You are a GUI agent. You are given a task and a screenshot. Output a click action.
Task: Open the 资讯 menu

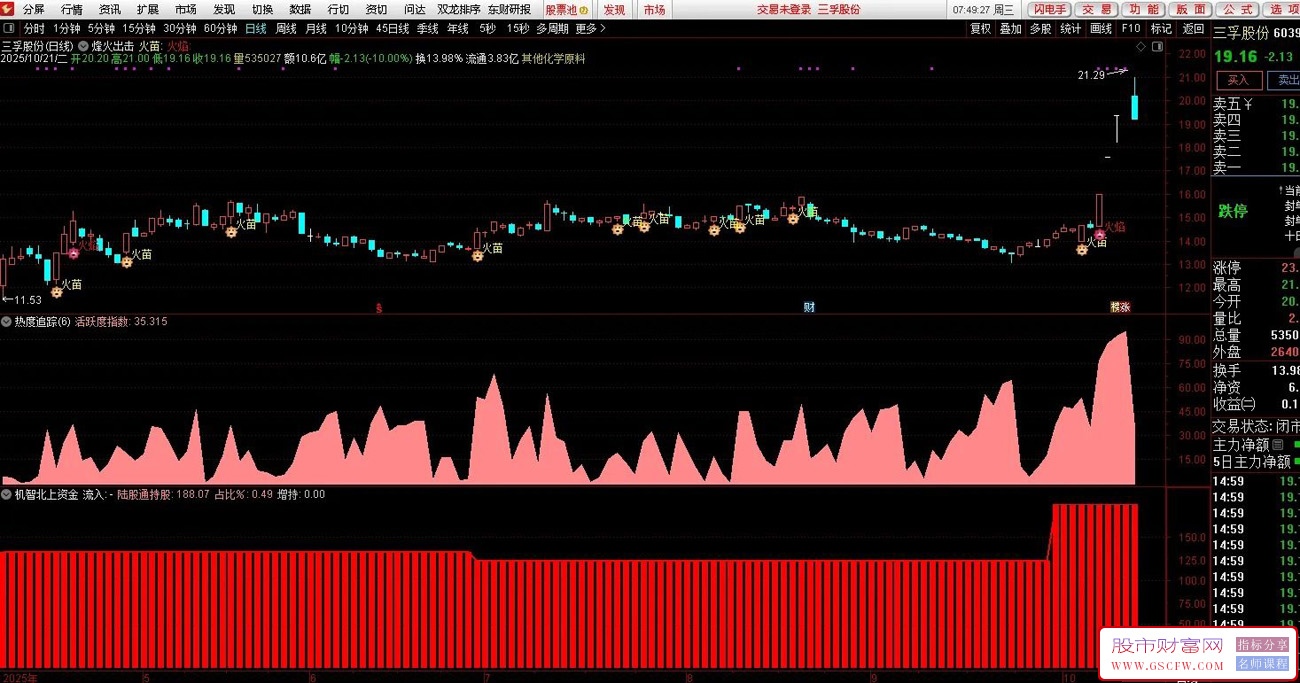(x=110, y=9)
